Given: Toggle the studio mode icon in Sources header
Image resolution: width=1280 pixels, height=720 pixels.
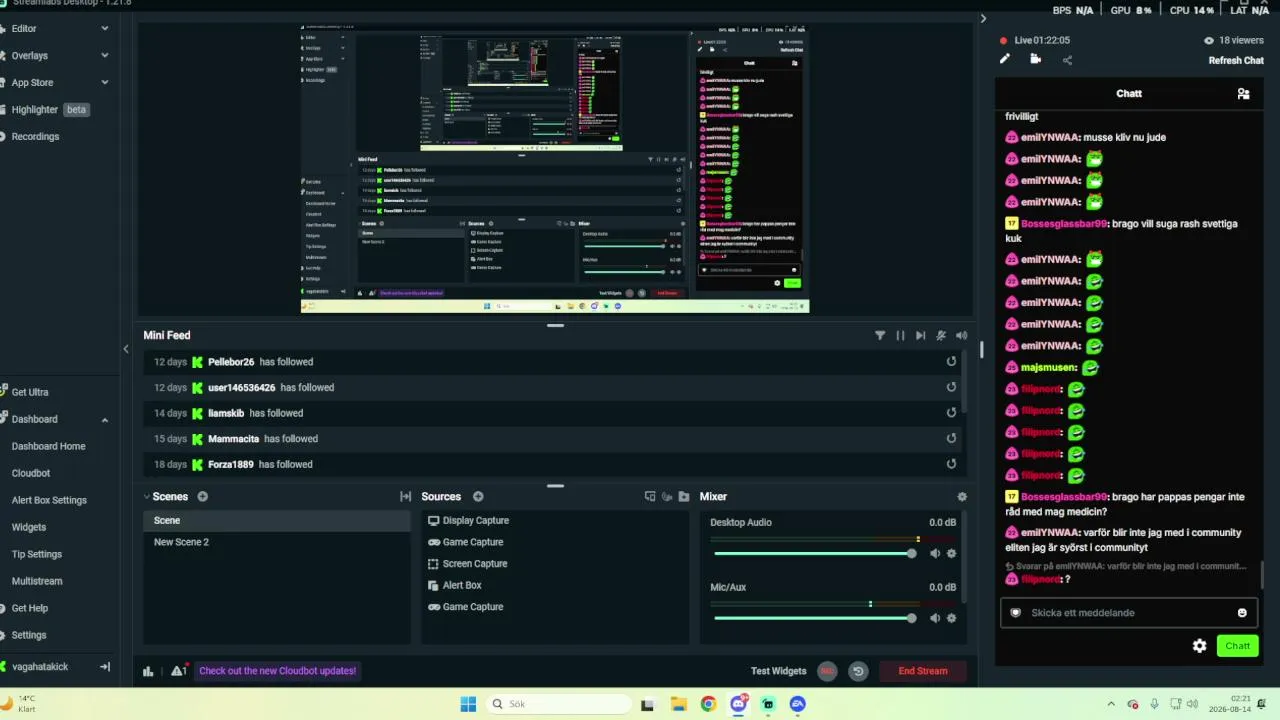Looking at the screenshot, I should (650, 496).
